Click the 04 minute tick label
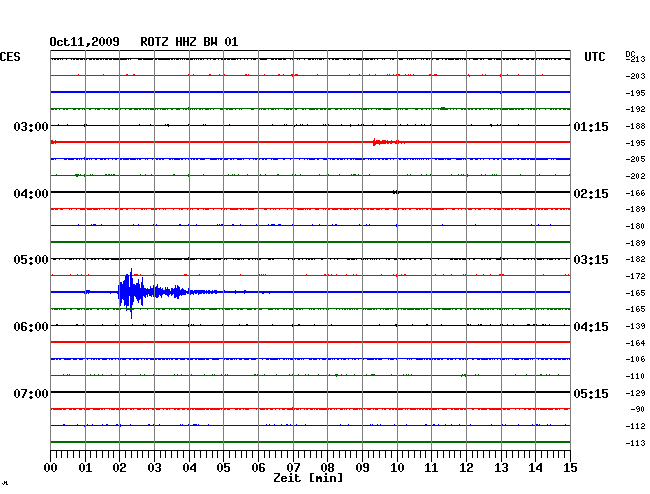 [189, 468]
